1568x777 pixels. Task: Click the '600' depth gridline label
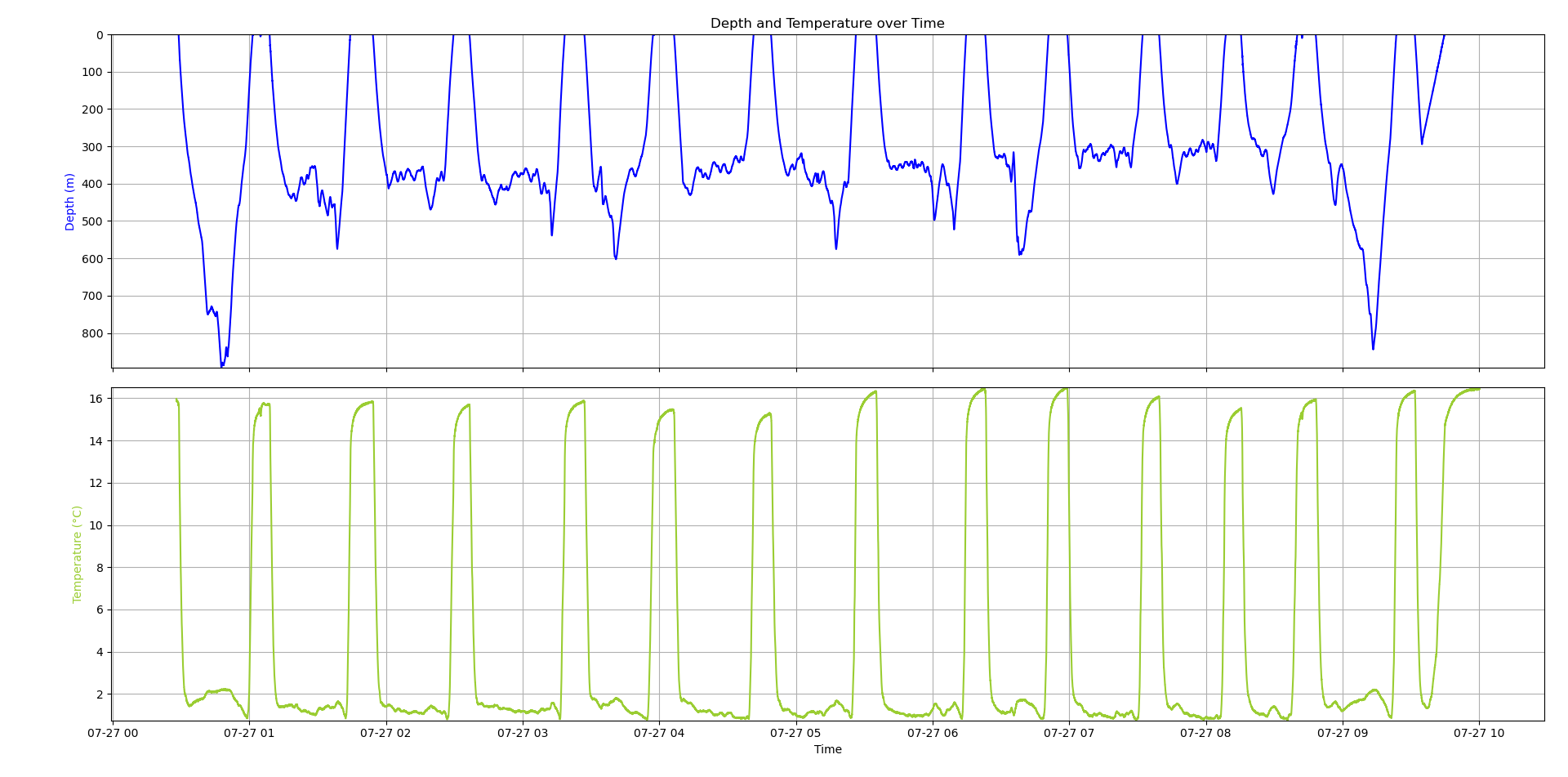93,258
